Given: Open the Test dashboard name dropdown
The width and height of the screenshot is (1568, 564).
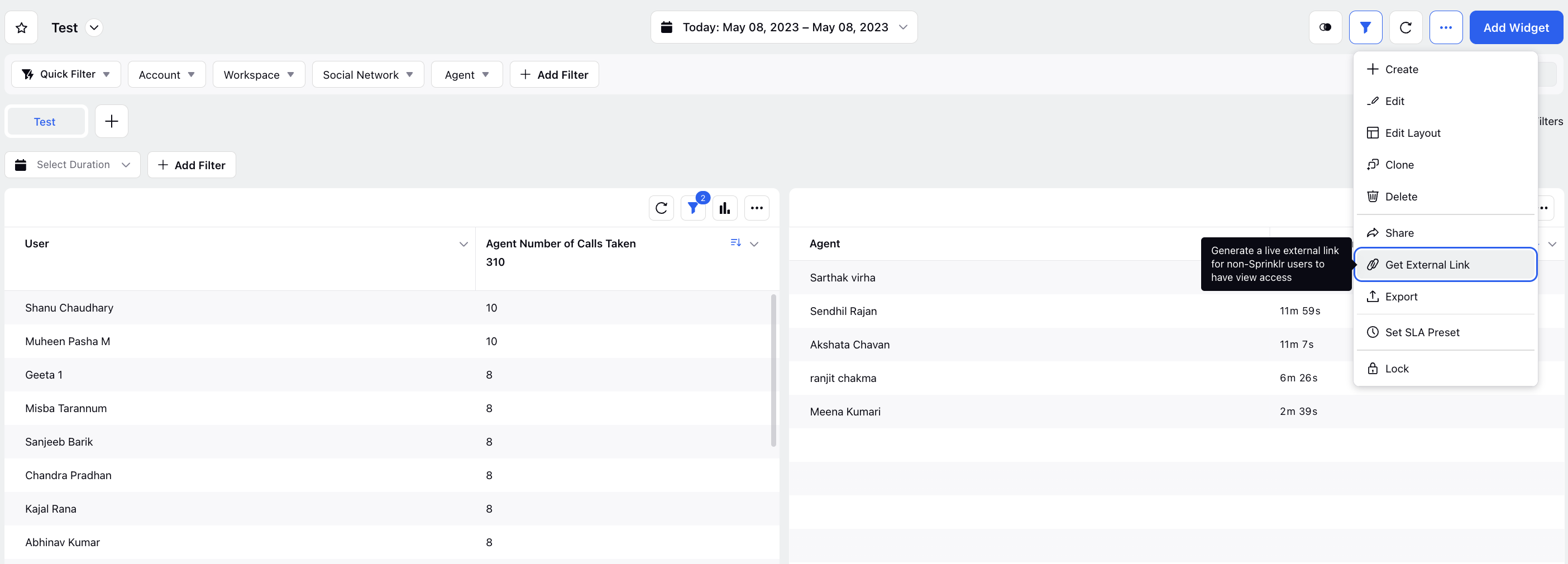Looking at the screenshot, I should point(94,27).
